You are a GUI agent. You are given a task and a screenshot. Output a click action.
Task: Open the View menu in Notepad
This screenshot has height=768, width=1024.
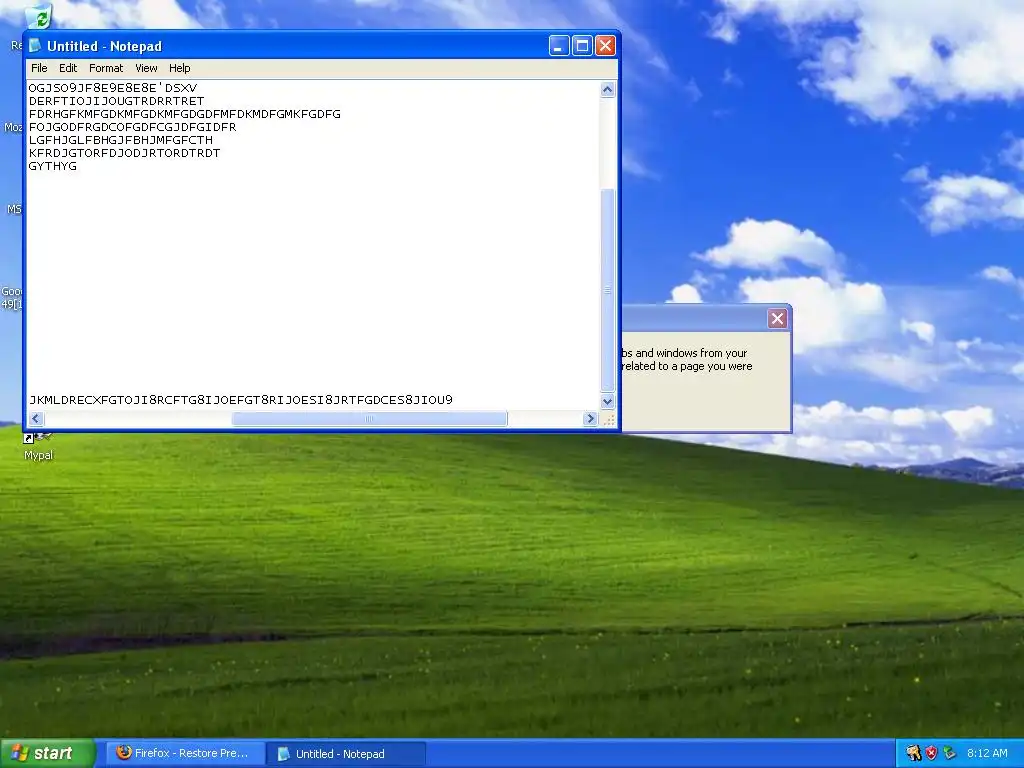(146, 68)
